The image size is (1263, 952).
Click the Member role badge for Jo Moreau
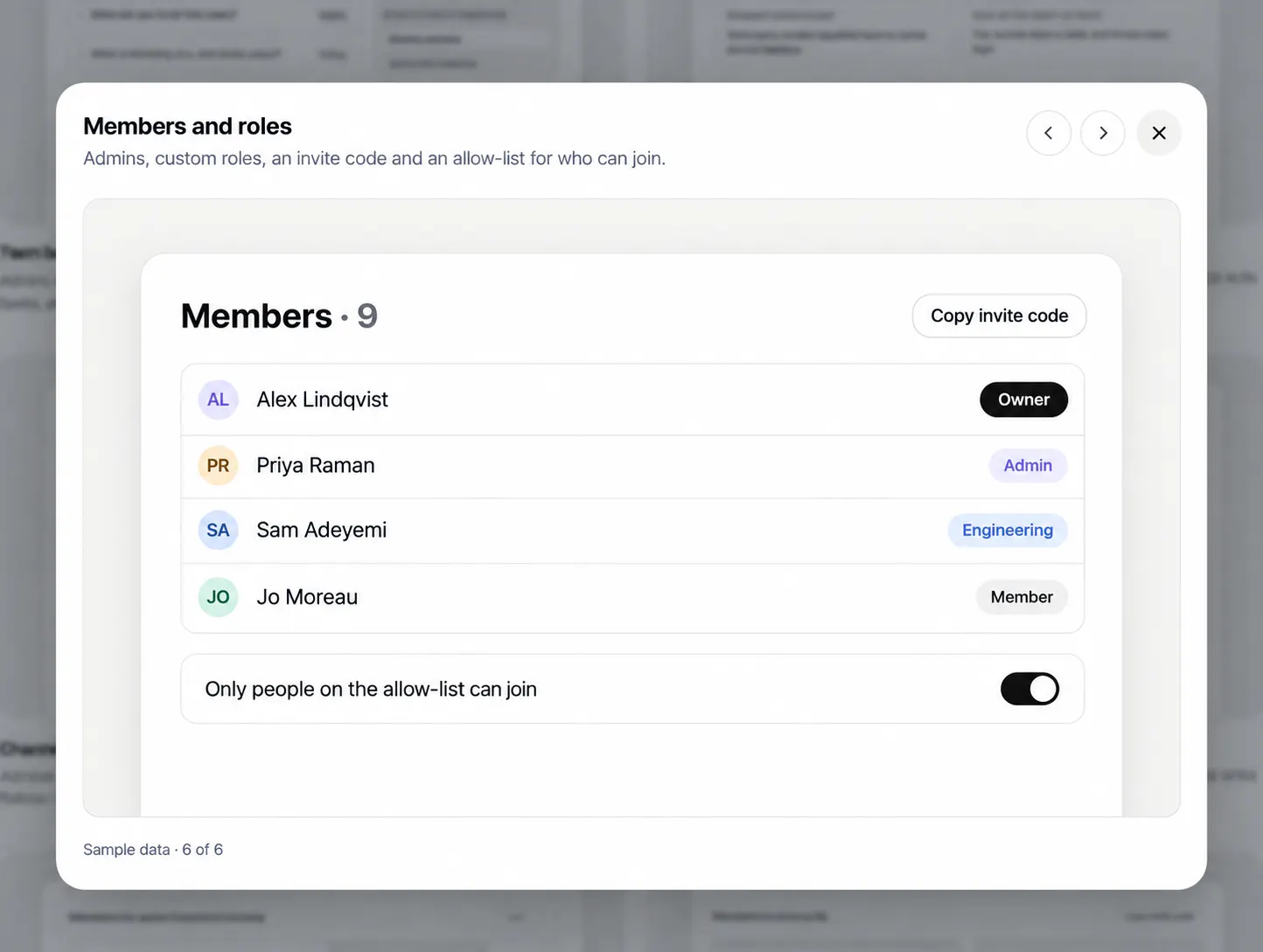click(x=1022, y=597)
